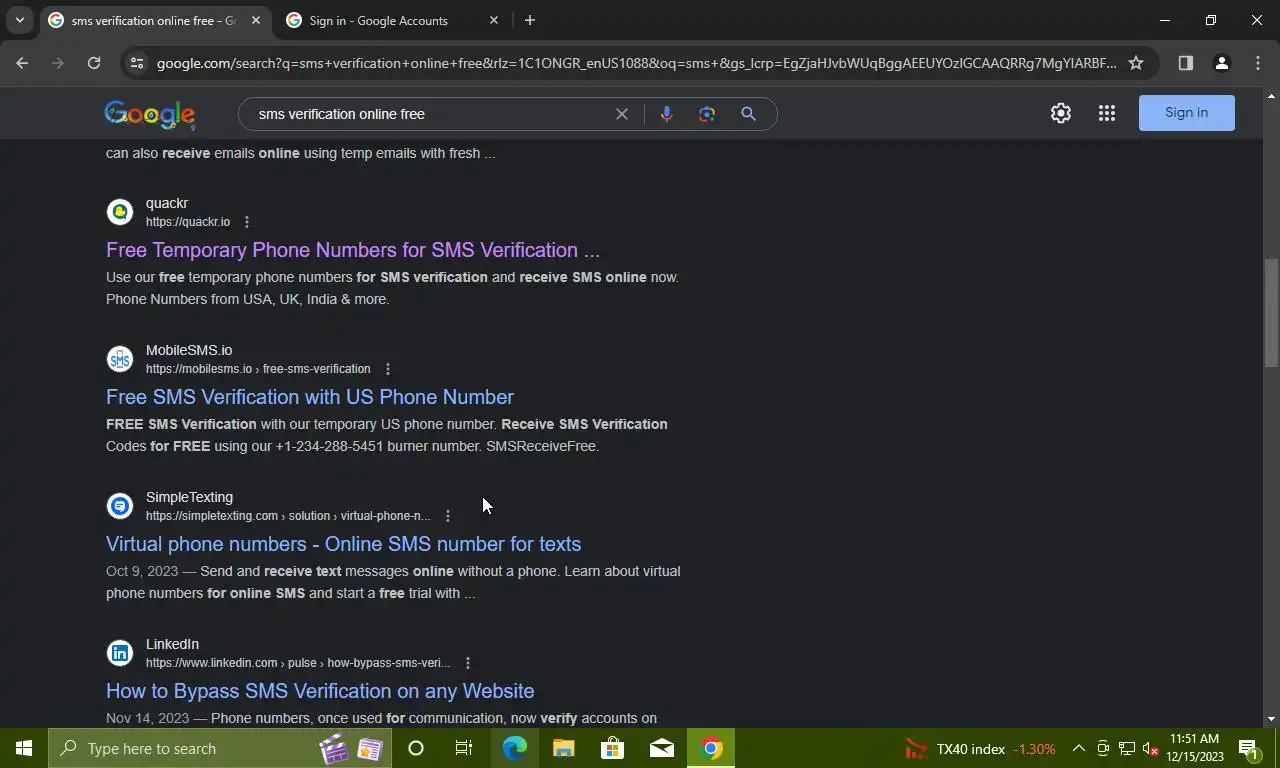
Task: Open the Chrome profile menu
Action: (1221, 63)
